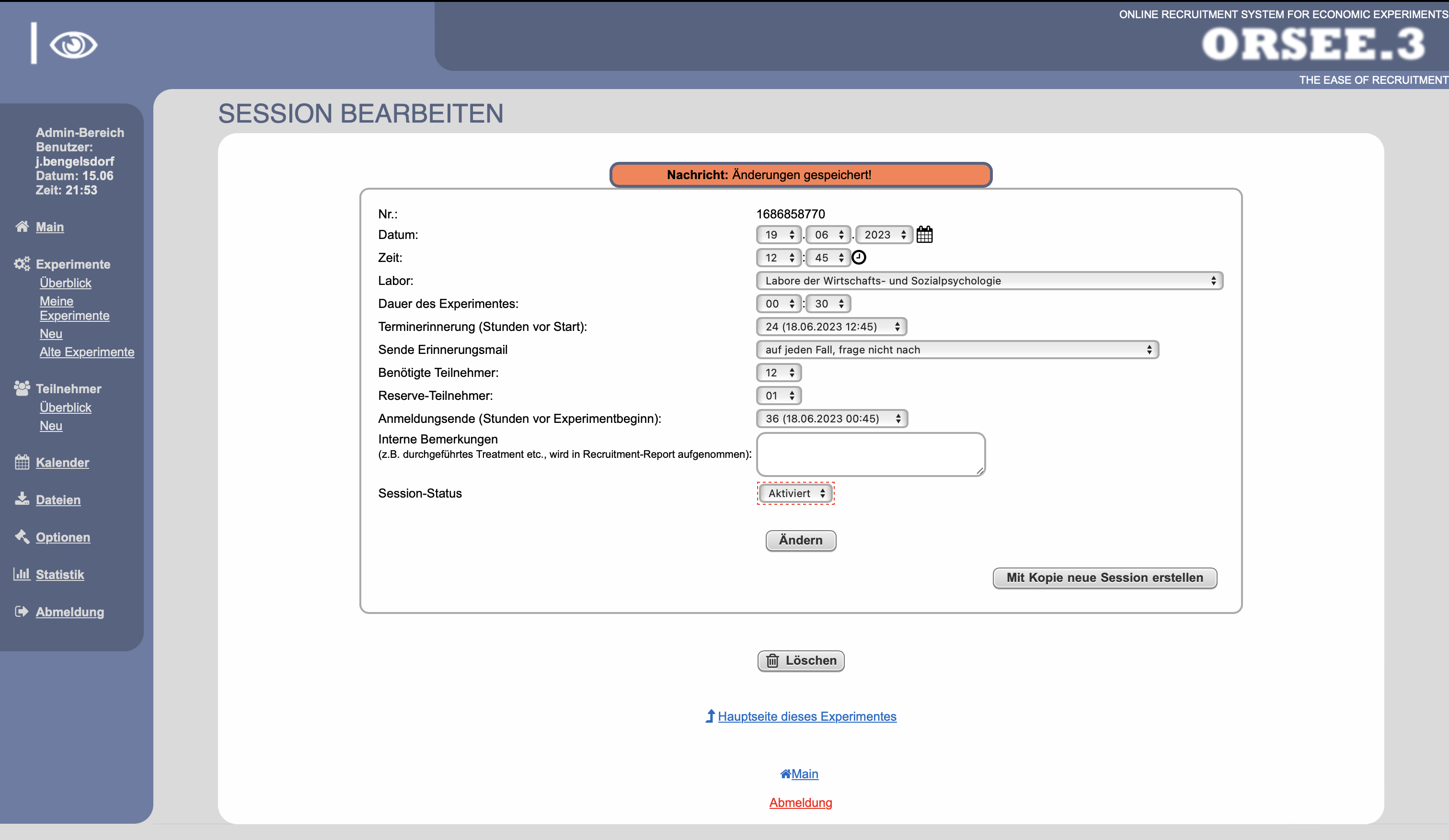1449x840 pixels.
Task: Click Mit Kopie neue Session erstellen
Action: tap(1104, 578)
